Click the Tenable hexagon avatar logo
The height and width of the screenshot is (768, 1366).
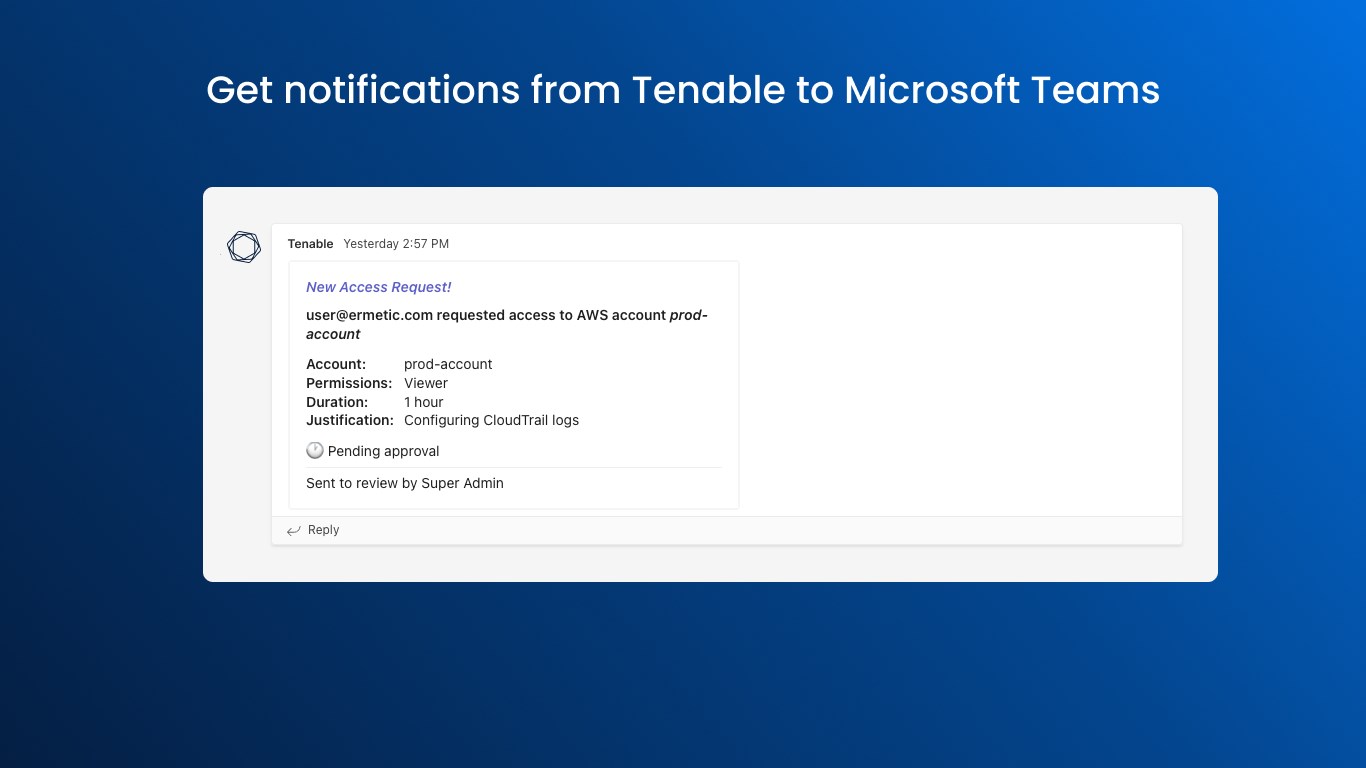point(243,247)
